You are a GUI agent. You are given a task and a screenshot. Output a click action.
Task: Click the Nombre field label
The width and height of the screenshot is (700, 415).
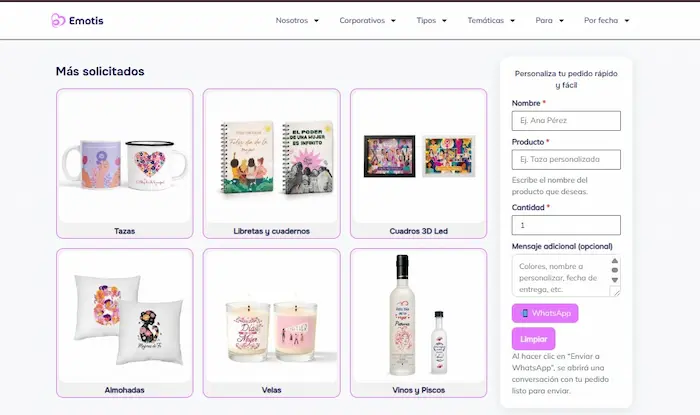point(526,103)
